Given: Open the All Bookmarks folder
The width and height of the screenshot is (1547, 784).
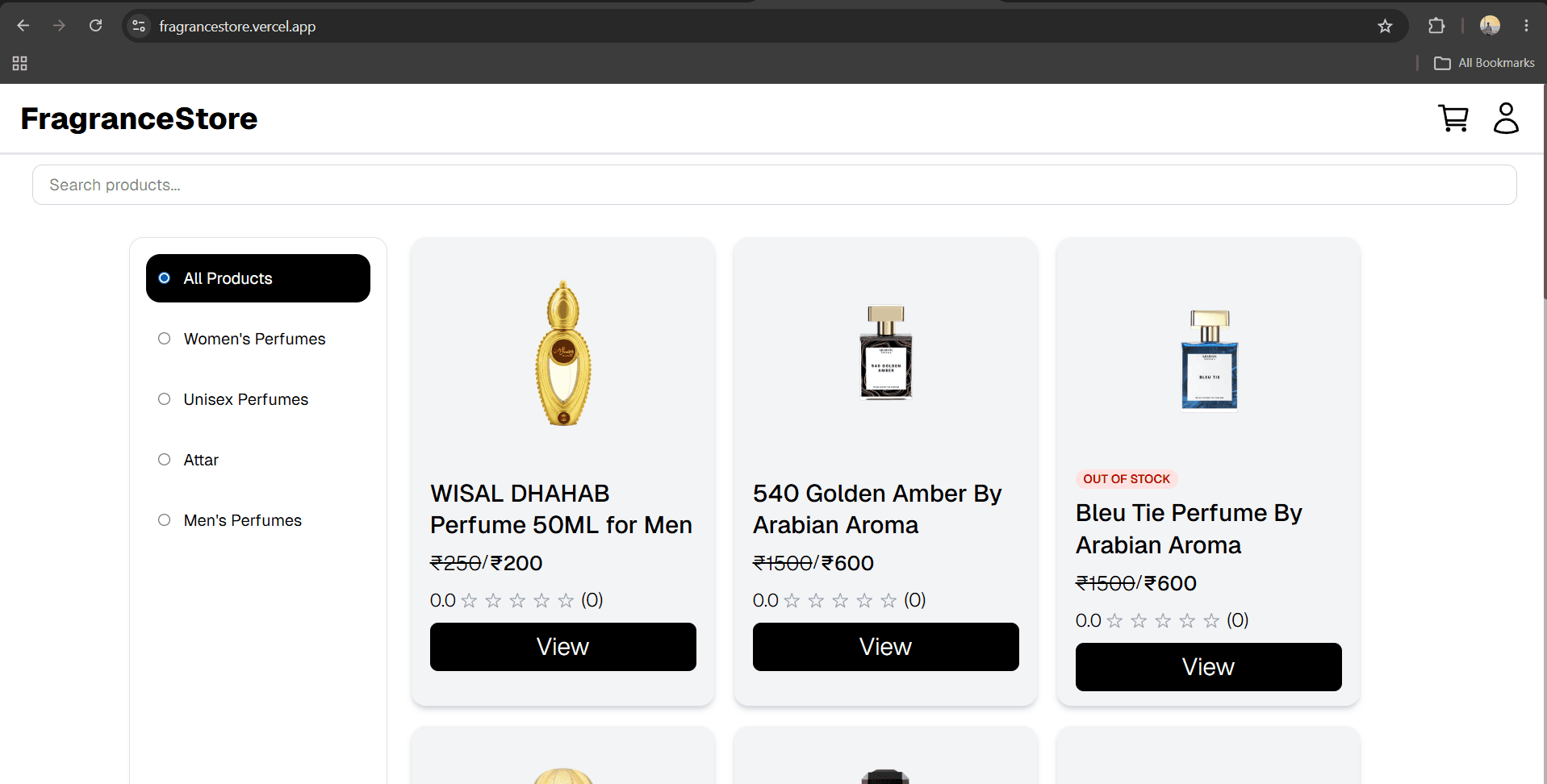Looking at the screenshot, I should 1484,63.
